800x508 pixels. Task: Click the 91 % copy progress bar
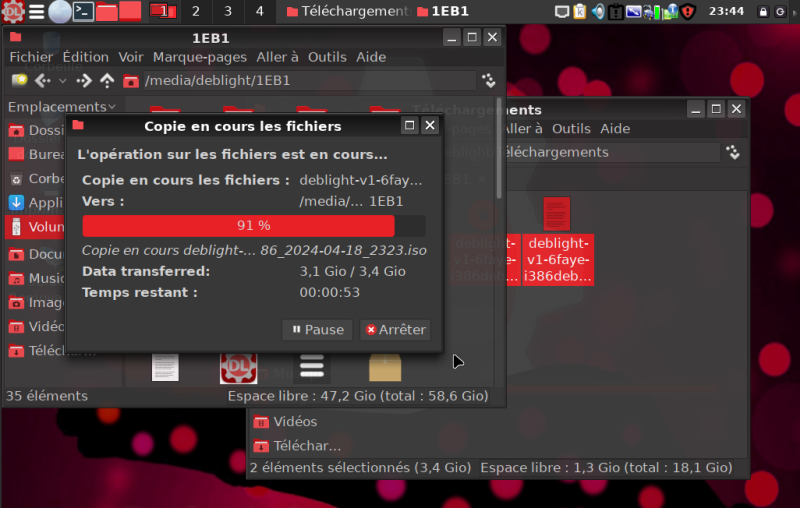coord(253,226)
